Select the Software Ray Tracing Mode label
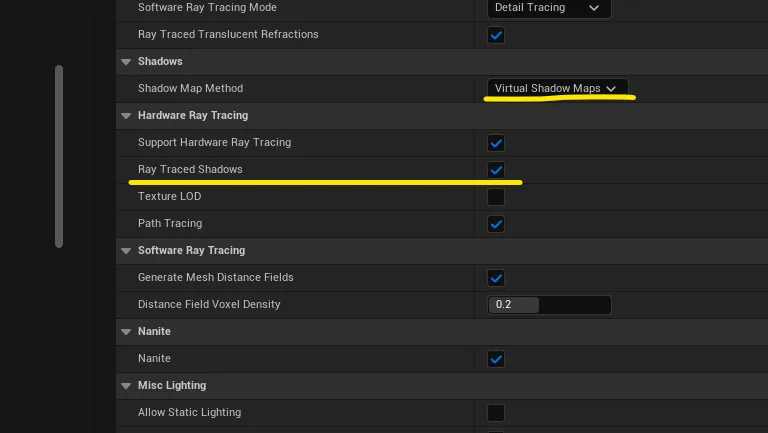Image resolution: width=768 pixels, height=433 pixels. pyautogui.click(x=207, y=7)
